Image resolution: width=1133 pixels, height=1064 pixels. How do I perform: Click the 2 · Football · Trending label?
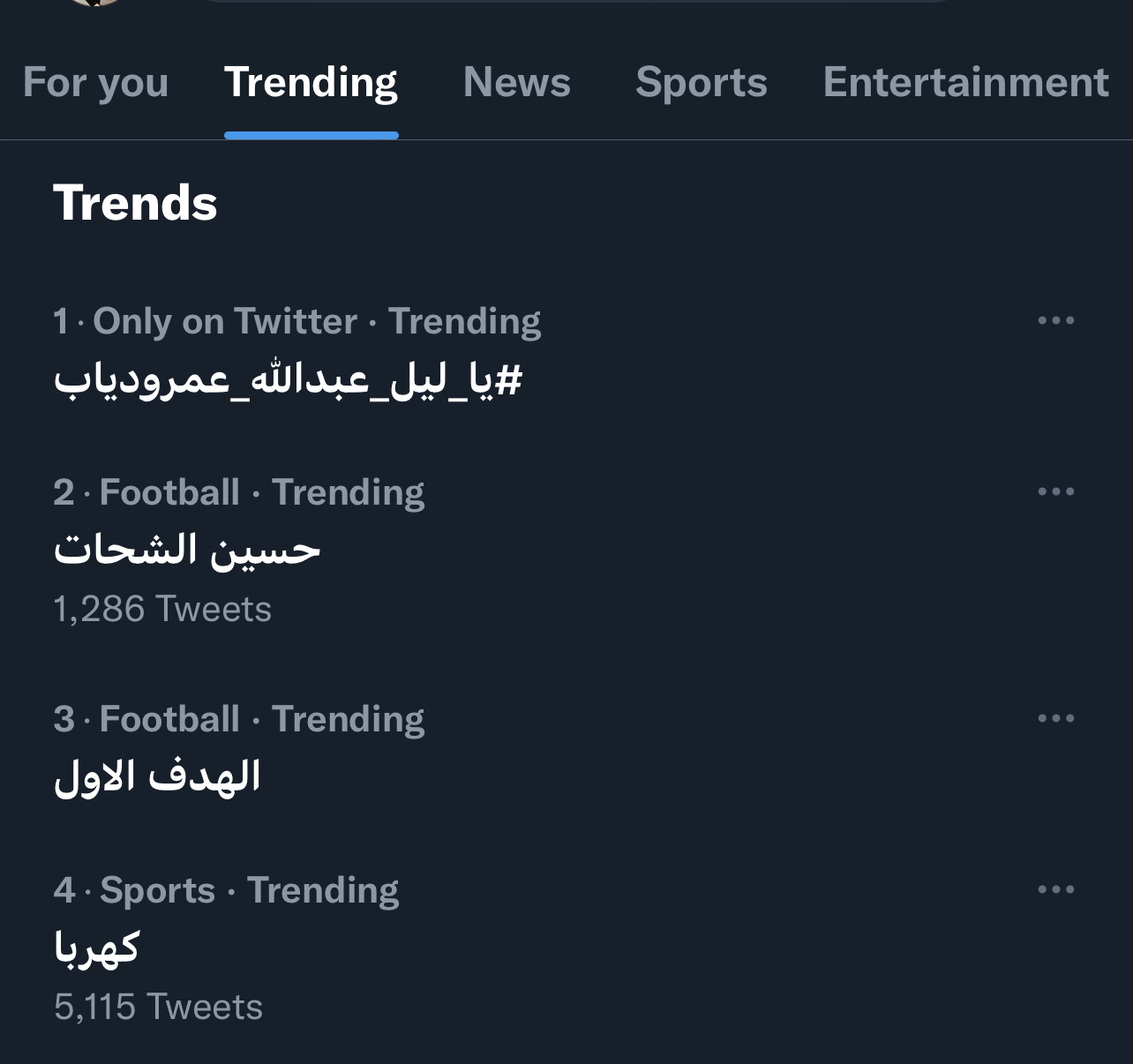click(x=238, y=492)
